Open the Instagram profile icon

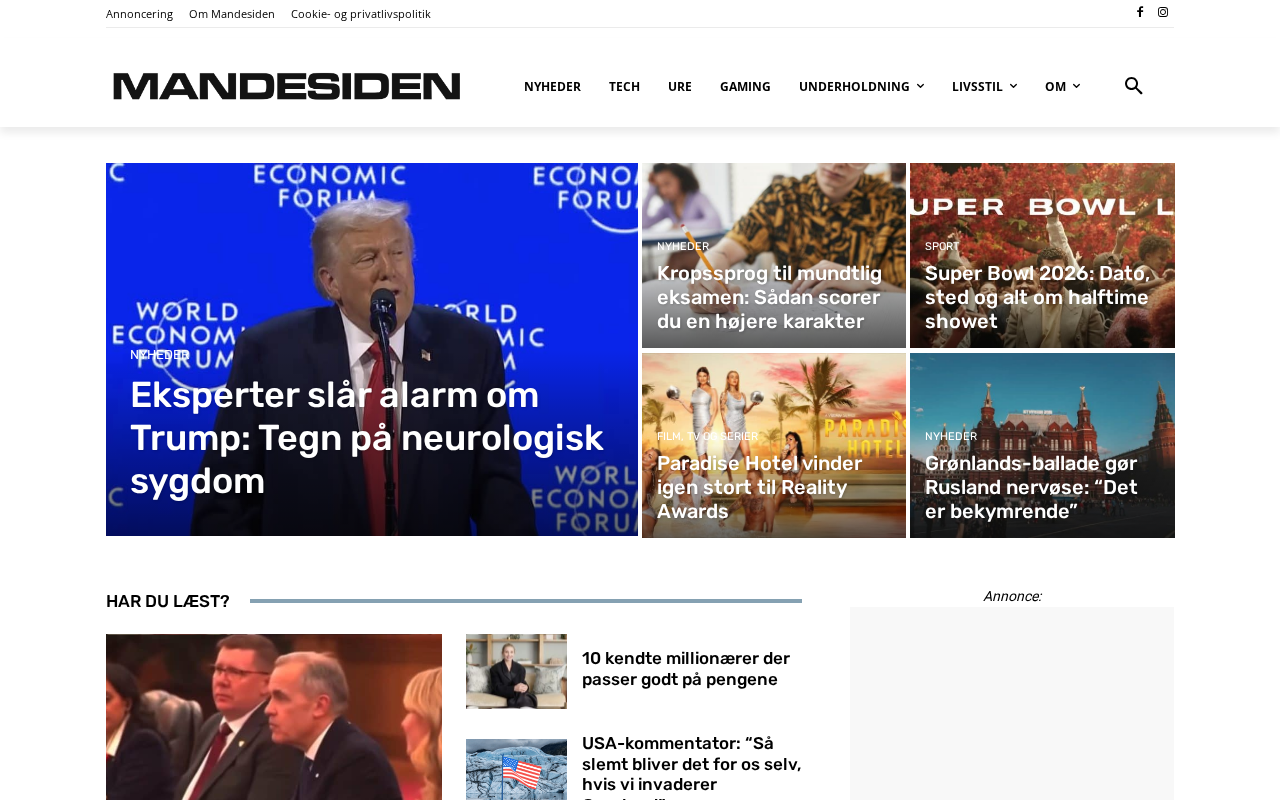[1163, 12]
